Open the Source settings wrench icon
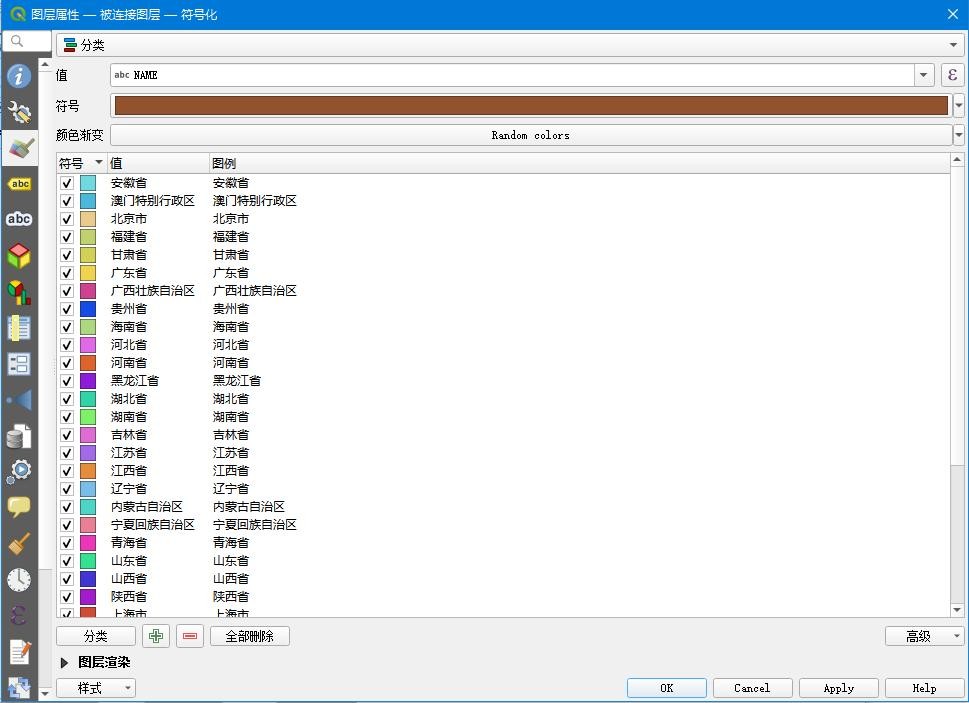969x703 pixels. pyautogui.click(x=19, y=112)
